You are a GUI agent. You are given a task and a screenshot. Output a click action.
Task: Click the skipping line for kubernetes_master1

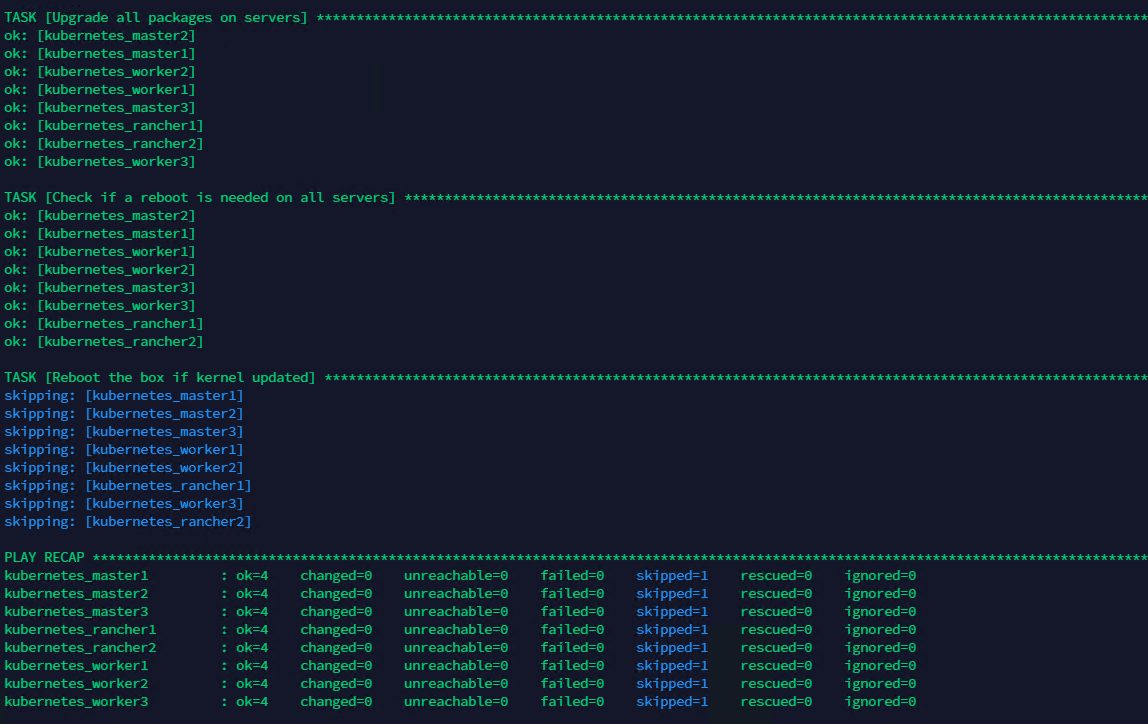click(x=124, y=396)
